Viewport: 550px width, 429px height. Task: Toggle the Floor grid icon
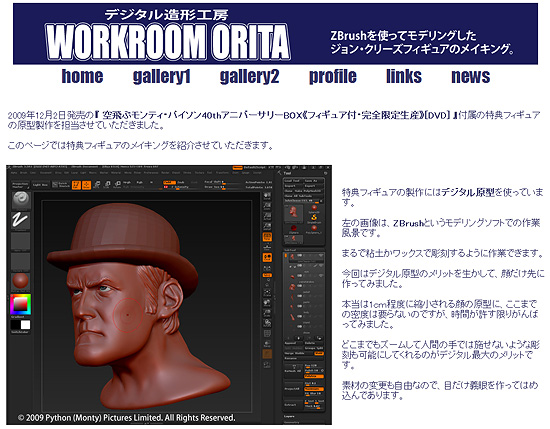pos(267,247)
